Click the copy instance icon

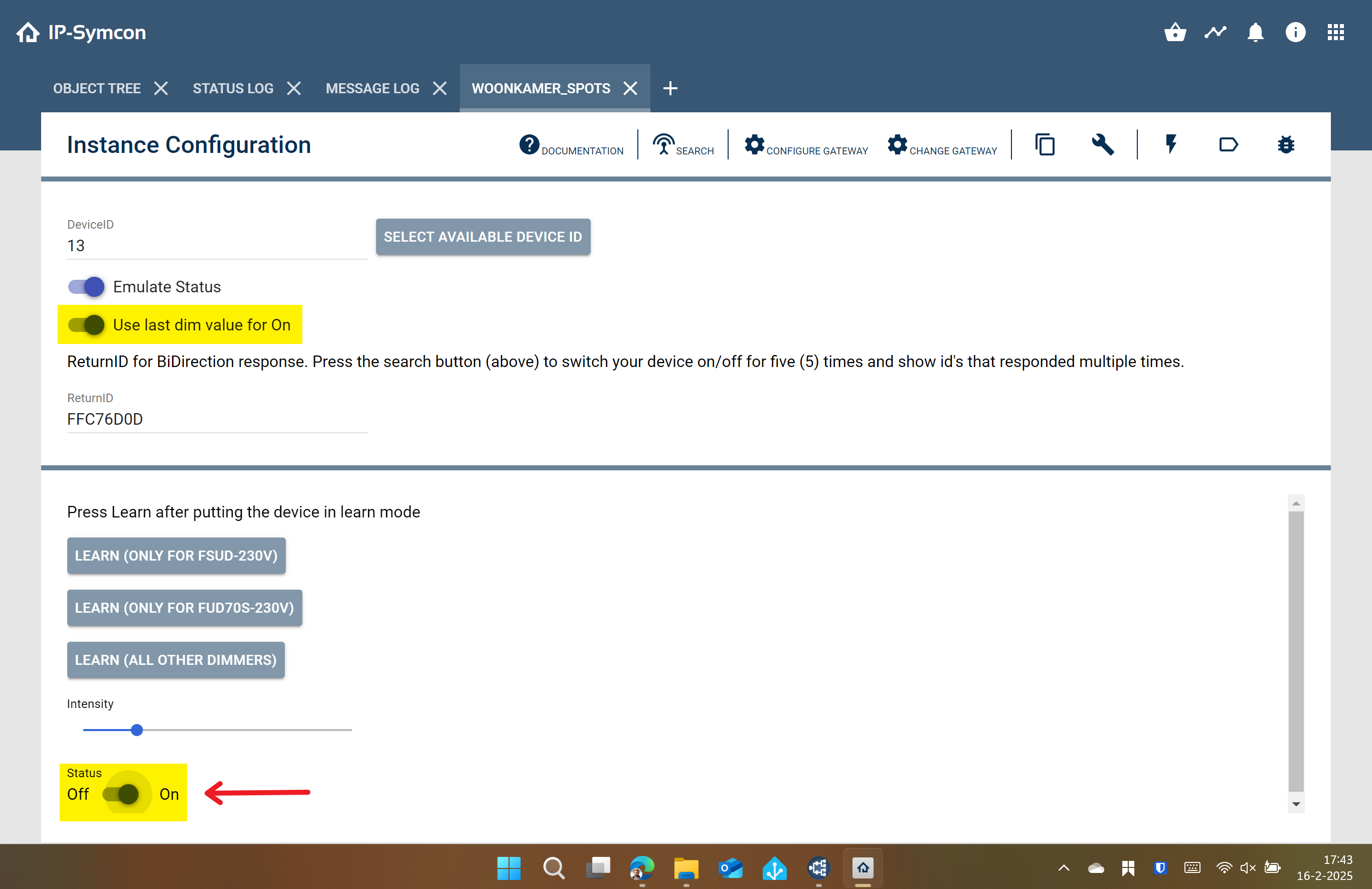pyautogui.click(x=1045, y=144)
